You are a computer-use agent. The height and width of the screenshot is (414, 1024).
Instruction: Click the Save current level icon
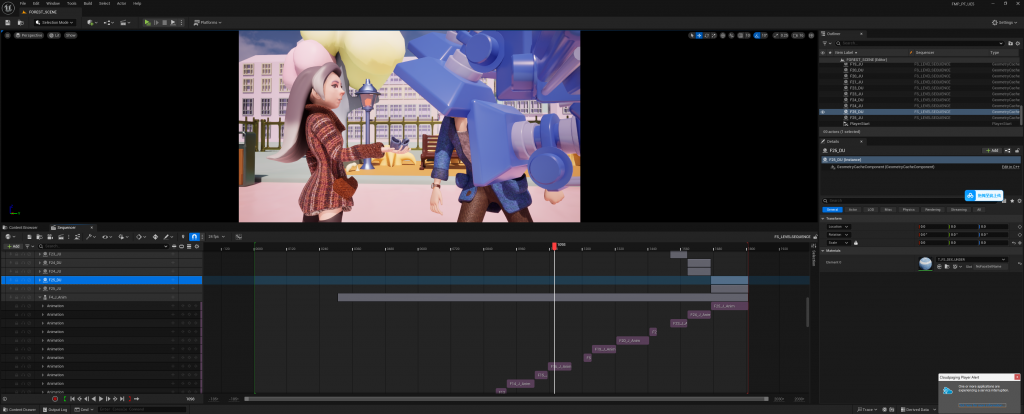[x=9, y=21]
